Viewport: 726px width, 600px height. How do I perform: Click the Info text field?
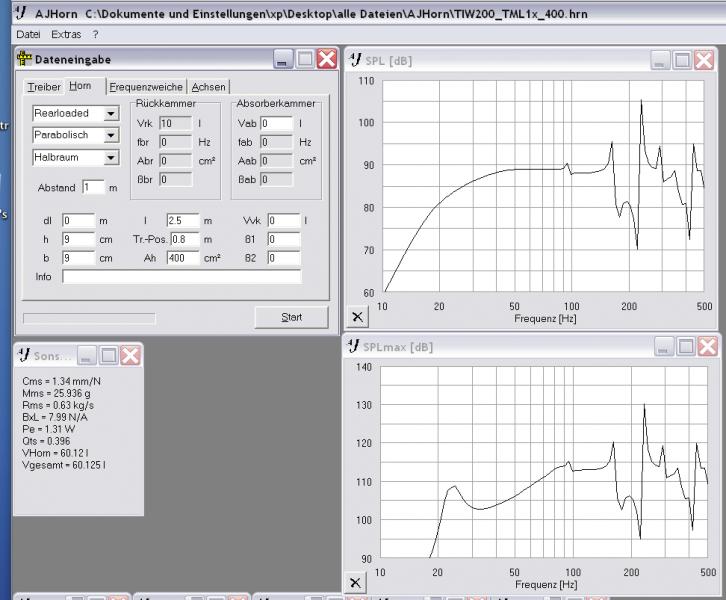(180, 276)
